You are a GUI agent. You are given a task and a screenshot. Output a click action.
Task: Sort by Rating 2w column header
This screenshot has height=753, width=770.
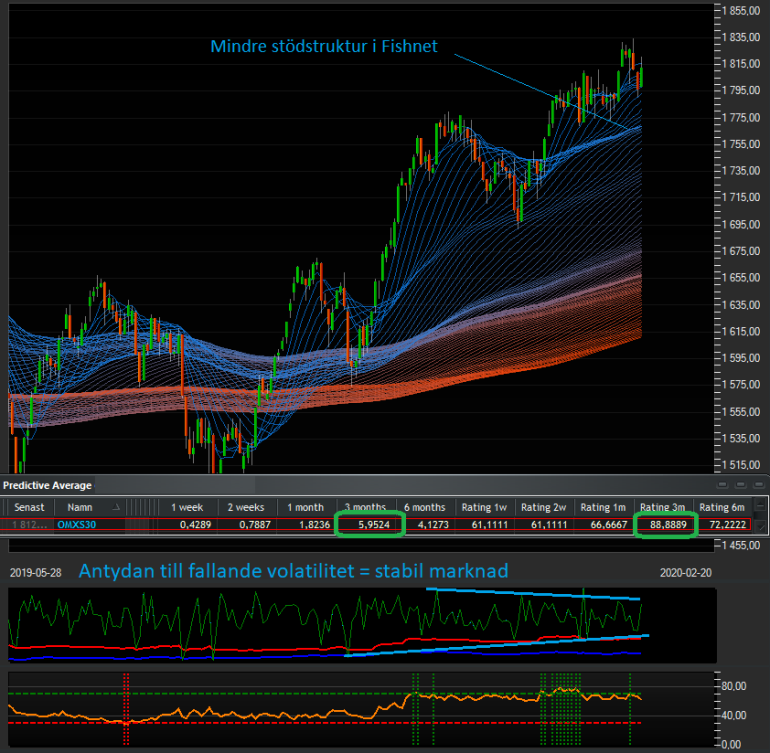pos(544,507)
